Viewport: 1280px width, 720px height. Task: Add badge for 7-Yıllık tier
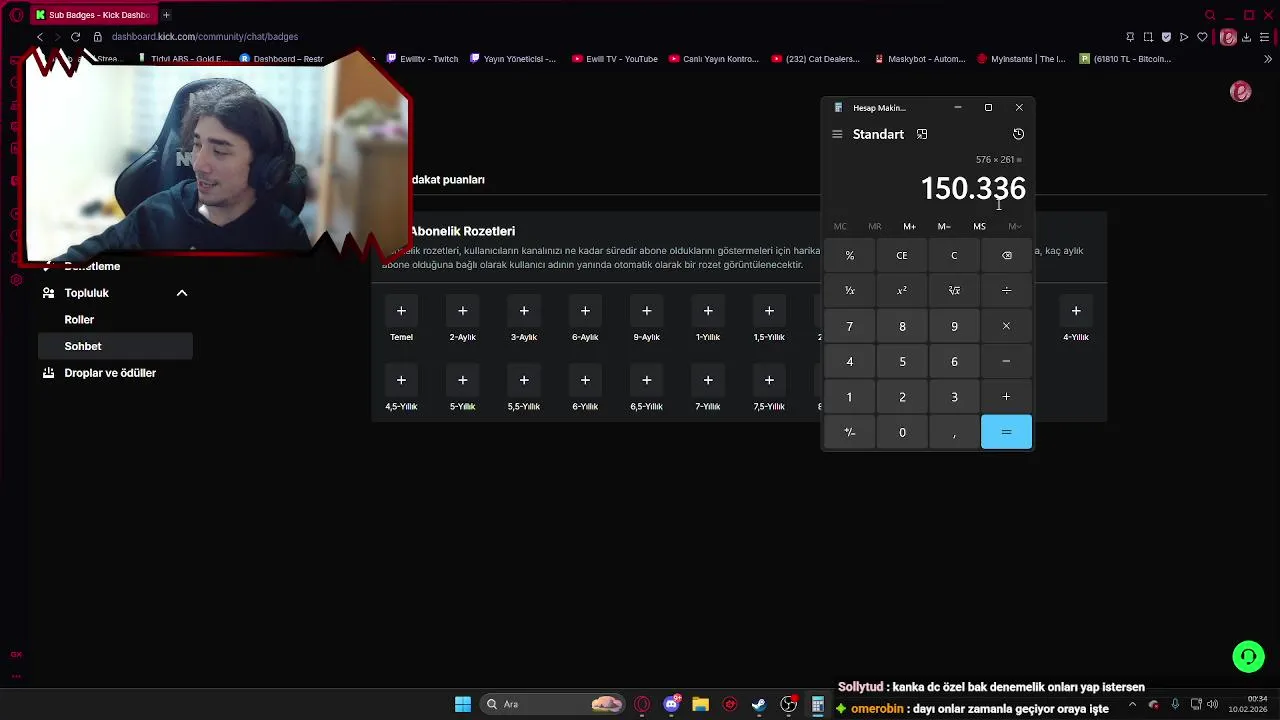pyautogui.click(x=708, y=380)
